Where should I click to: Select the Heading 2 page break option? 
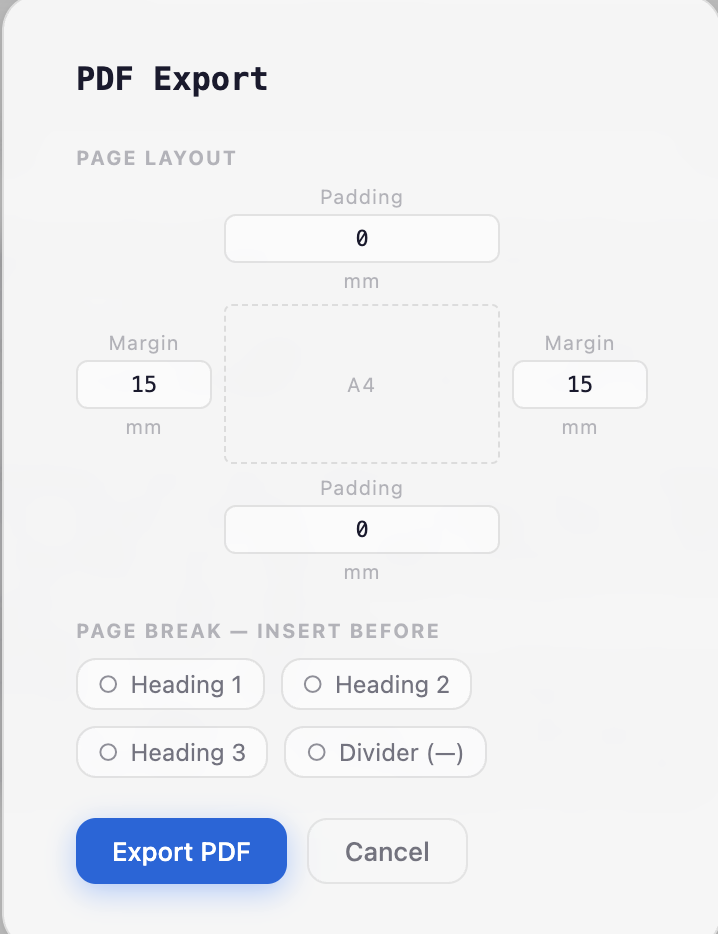376,684
